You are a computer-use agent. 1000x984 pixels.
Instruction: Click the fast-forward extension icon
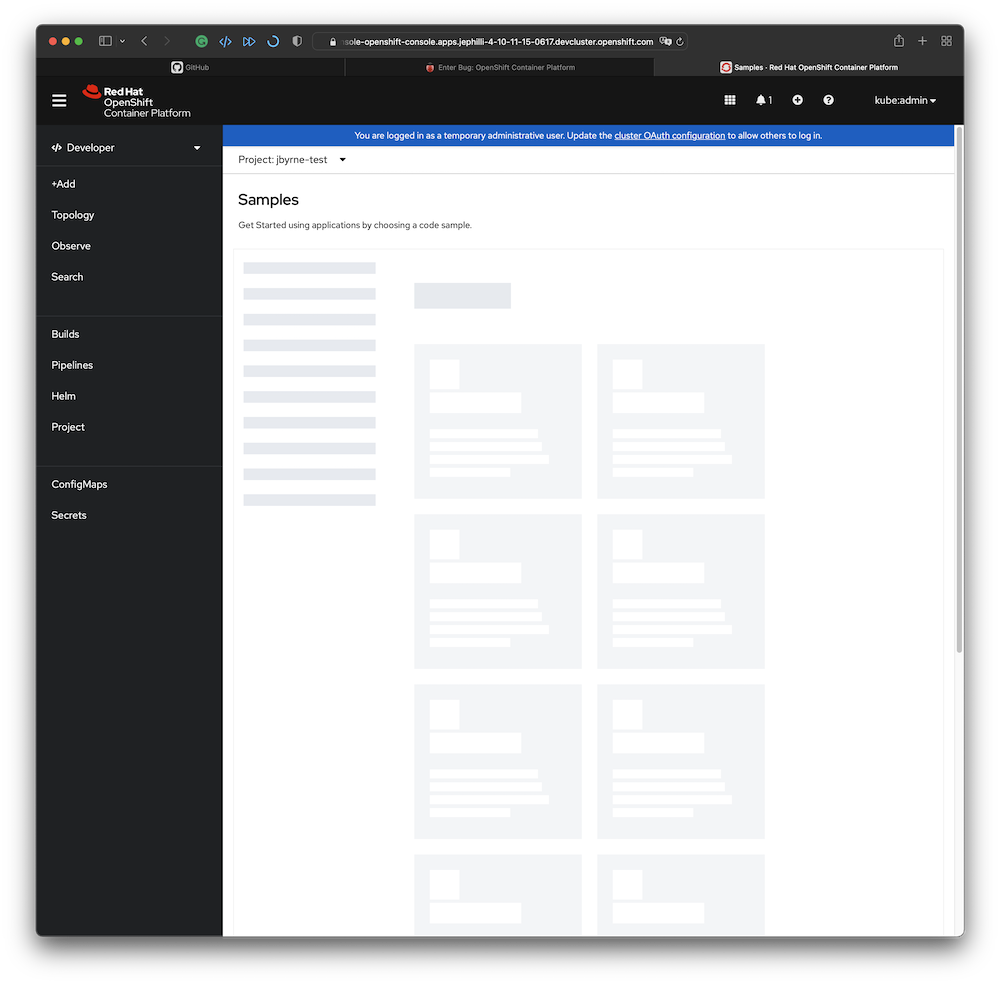249,41
